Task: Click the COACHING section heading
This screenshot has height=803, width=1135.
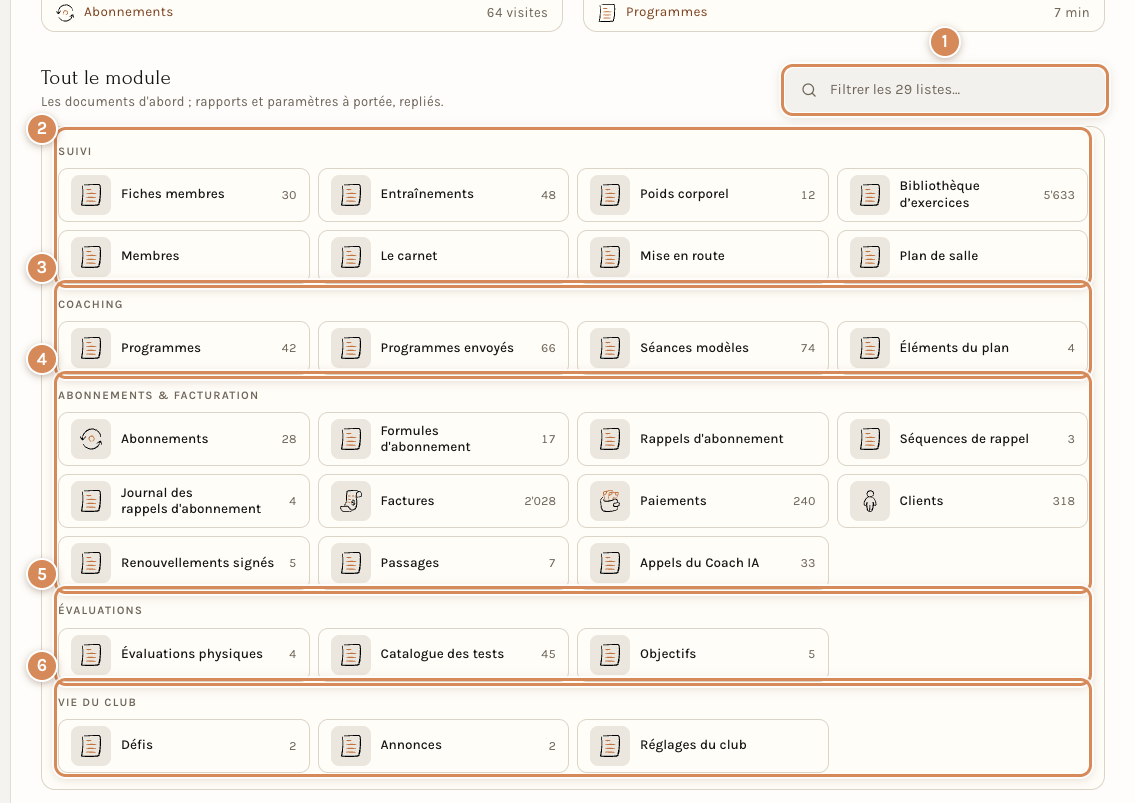Action: coord(90,304)
